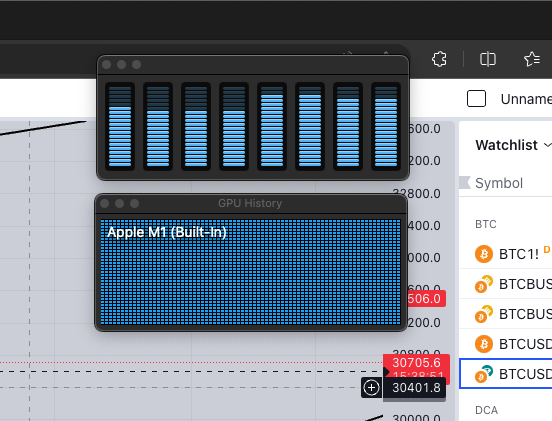Close the CPU usage bars window
The width and height of the screenshot is (552, 421).
[107, 65]
